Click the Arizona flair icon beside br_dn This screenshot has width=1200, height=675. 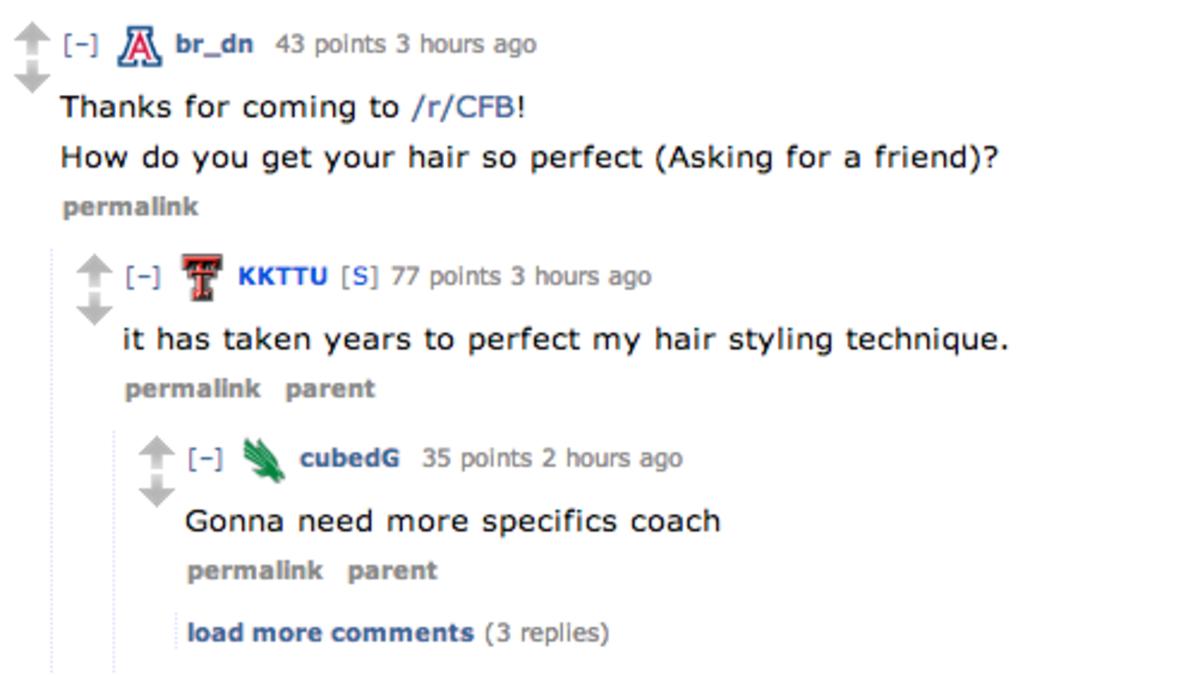tap(139, 46)
